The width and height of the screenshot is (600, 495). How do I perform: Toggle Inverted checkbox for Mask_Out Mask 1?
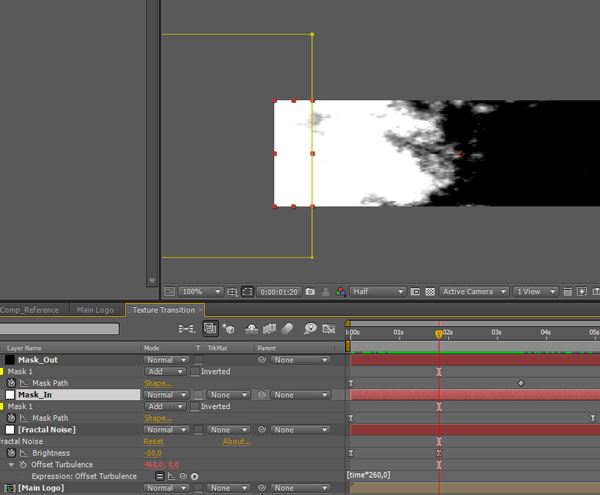(196, 371)
